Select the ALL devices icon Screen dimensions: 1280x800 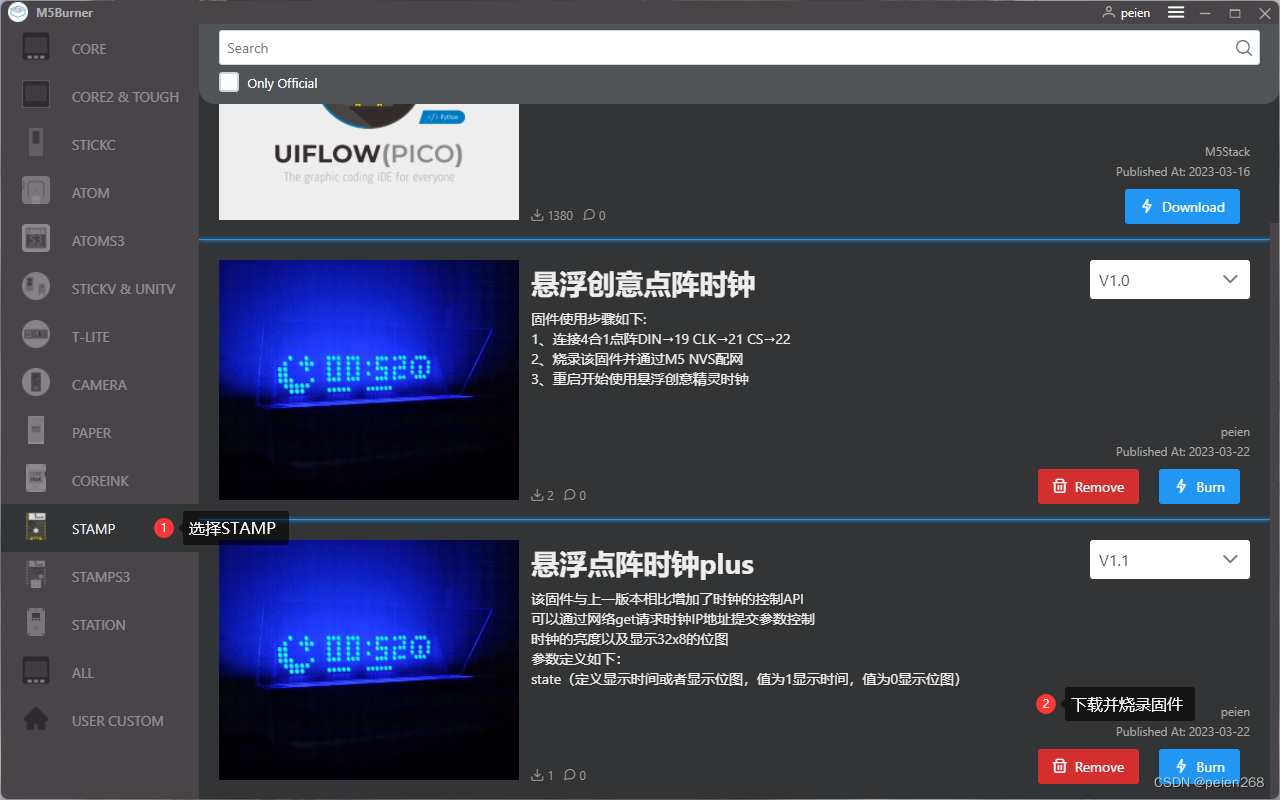[x=37, y=672]
